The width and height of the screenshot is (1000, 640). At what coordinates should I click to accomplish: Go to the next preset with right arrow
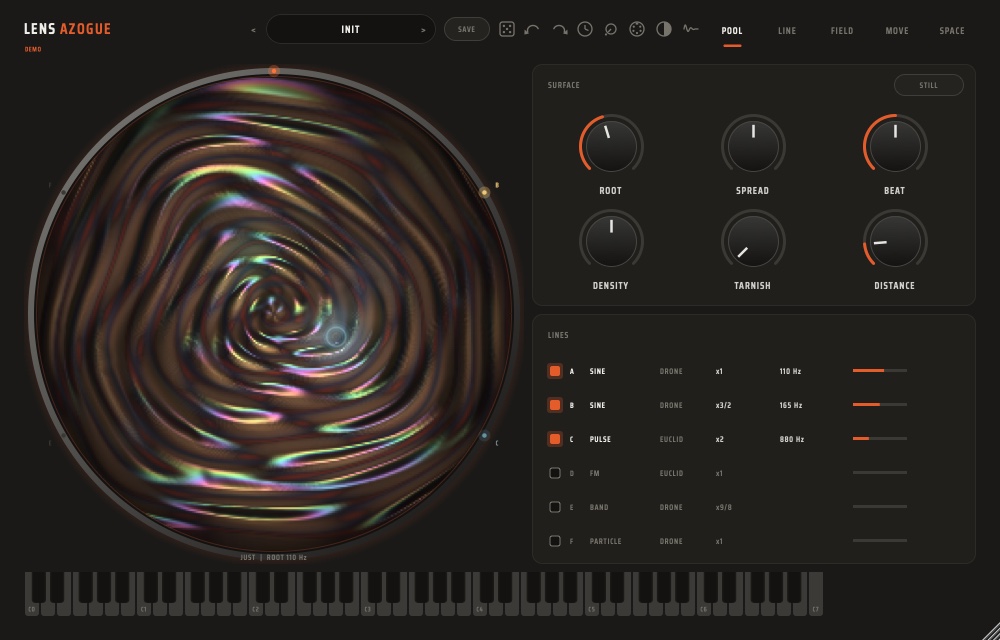[x=423, y=30]
